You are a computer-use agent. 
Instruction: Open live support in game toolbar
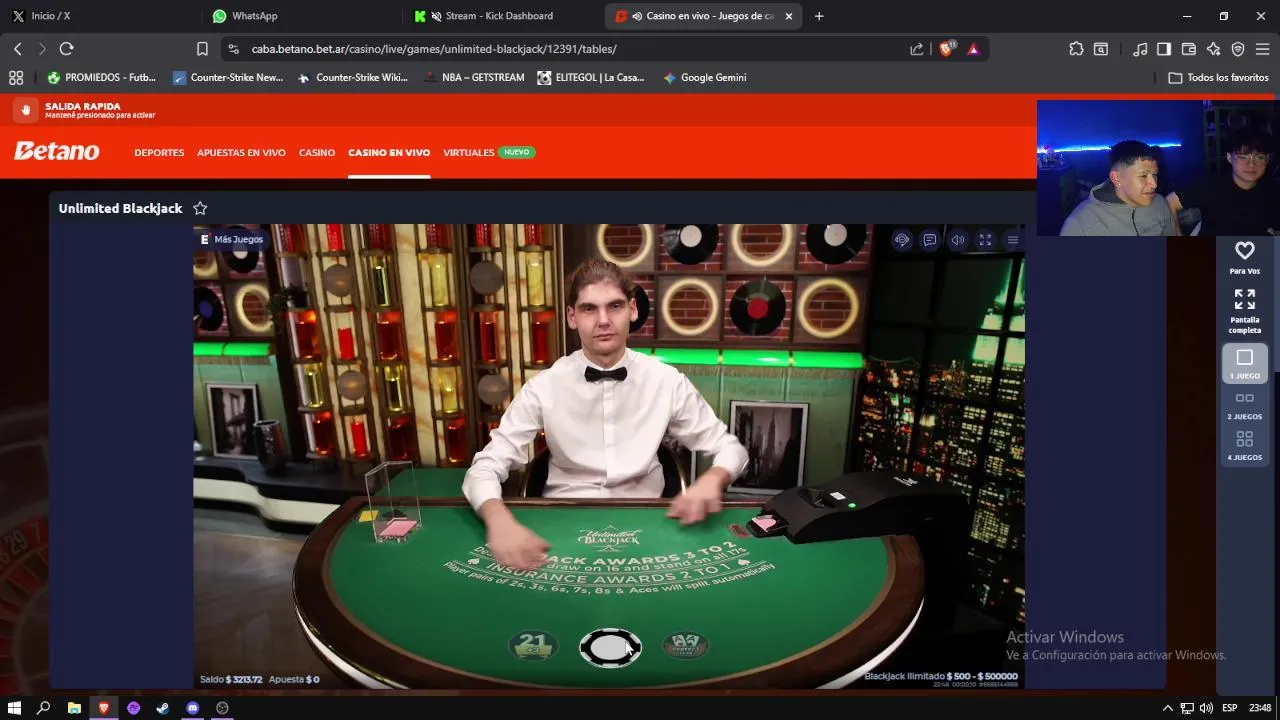click(902, 240)
